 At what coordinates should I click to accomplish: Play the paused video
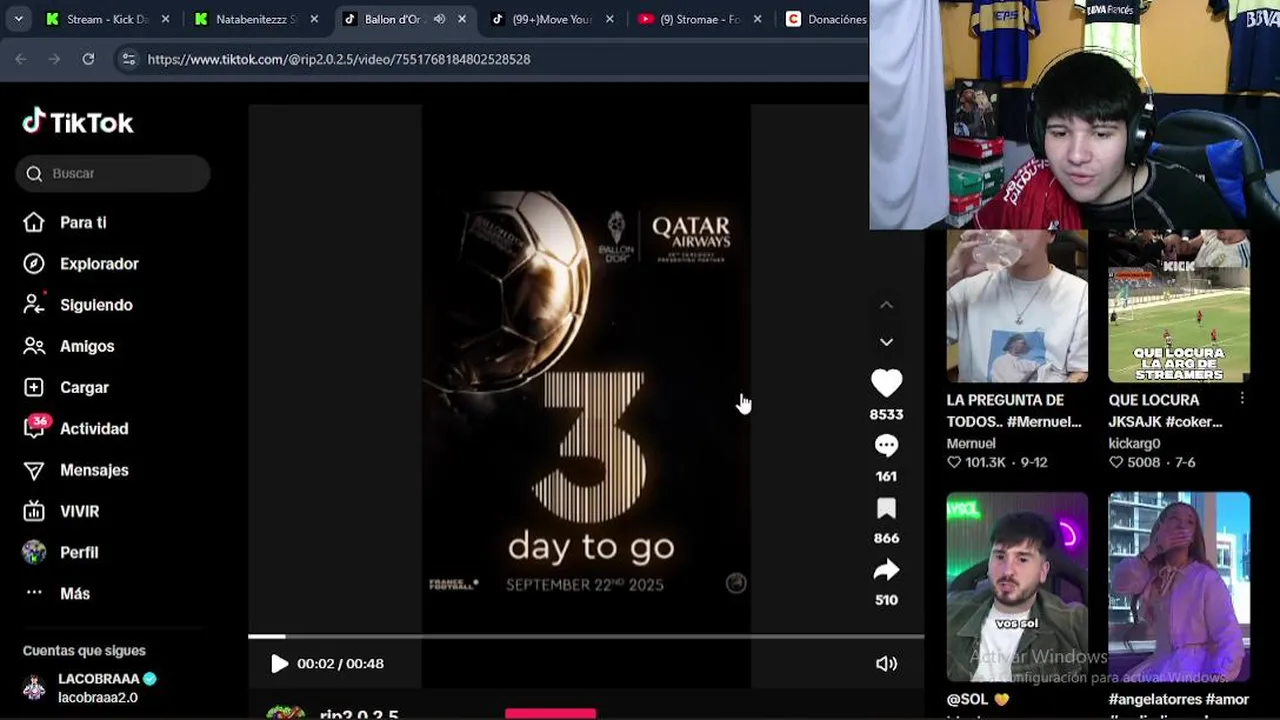coord(279,663)
